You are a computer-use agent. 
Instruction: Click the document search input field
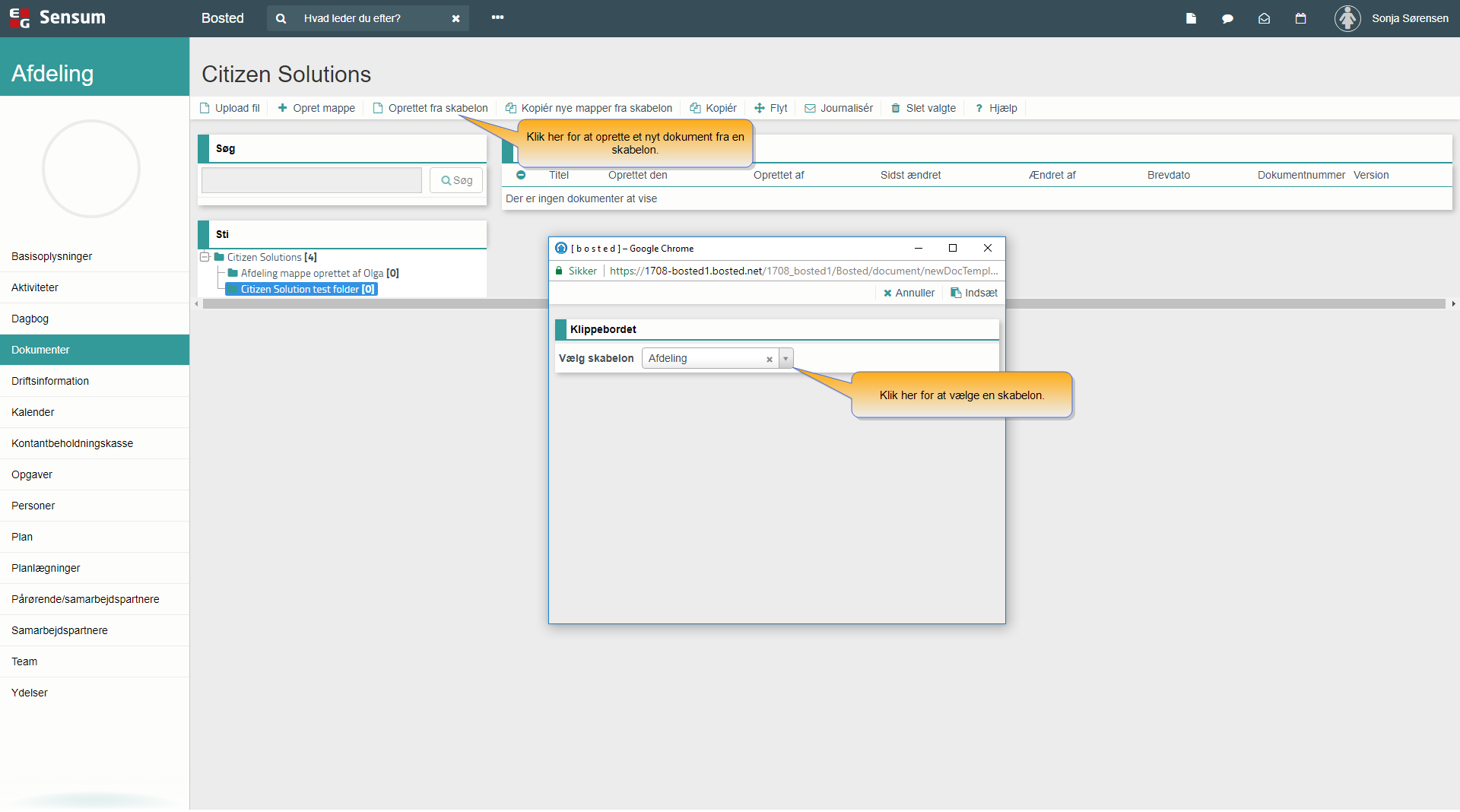point(312,180)
